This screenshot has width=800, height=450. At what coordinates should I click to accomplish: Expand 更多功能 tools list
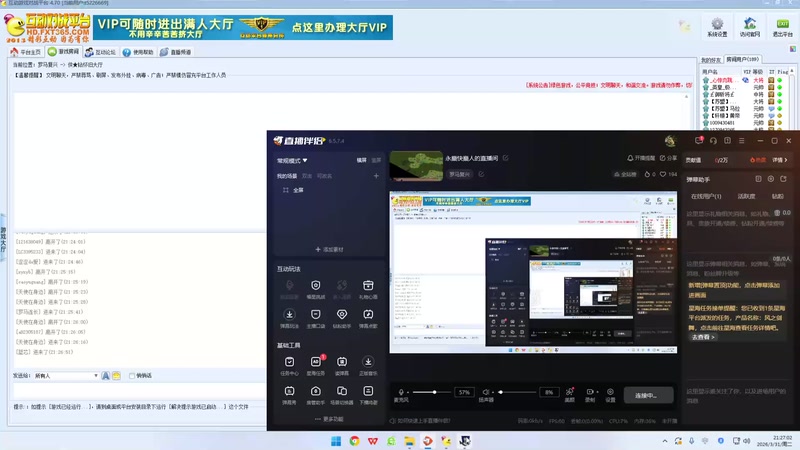[329, 419]
